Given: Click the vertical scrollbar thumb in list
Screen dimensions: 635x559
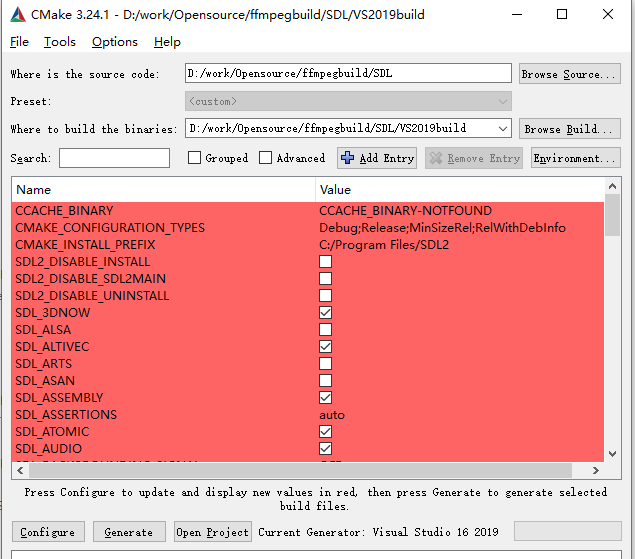Looking at the screenshot, I should [612, 215].
